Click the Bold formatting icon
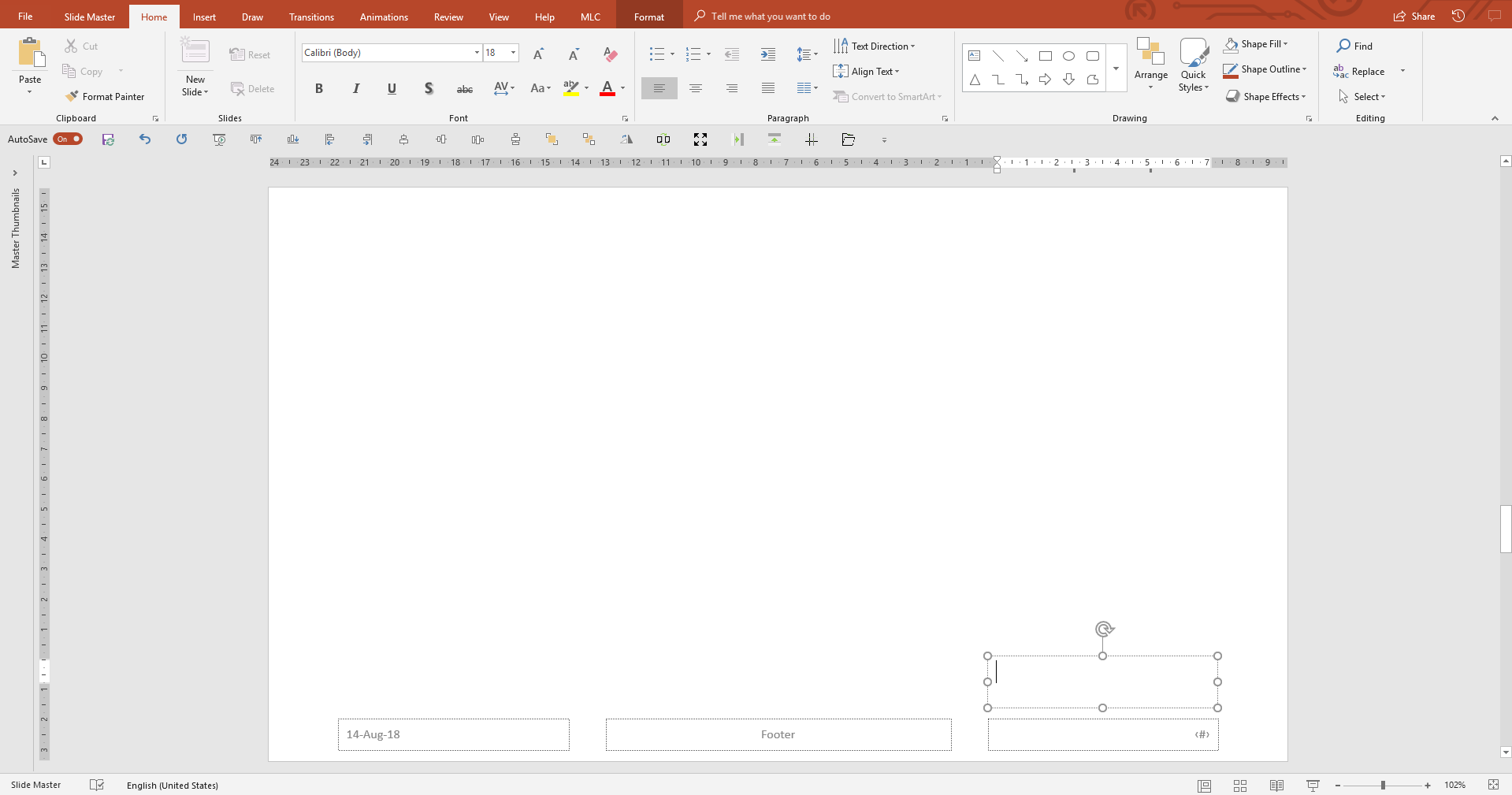Screen dimensions: 1512x795 pyautogui.click(x=319, y=88)
